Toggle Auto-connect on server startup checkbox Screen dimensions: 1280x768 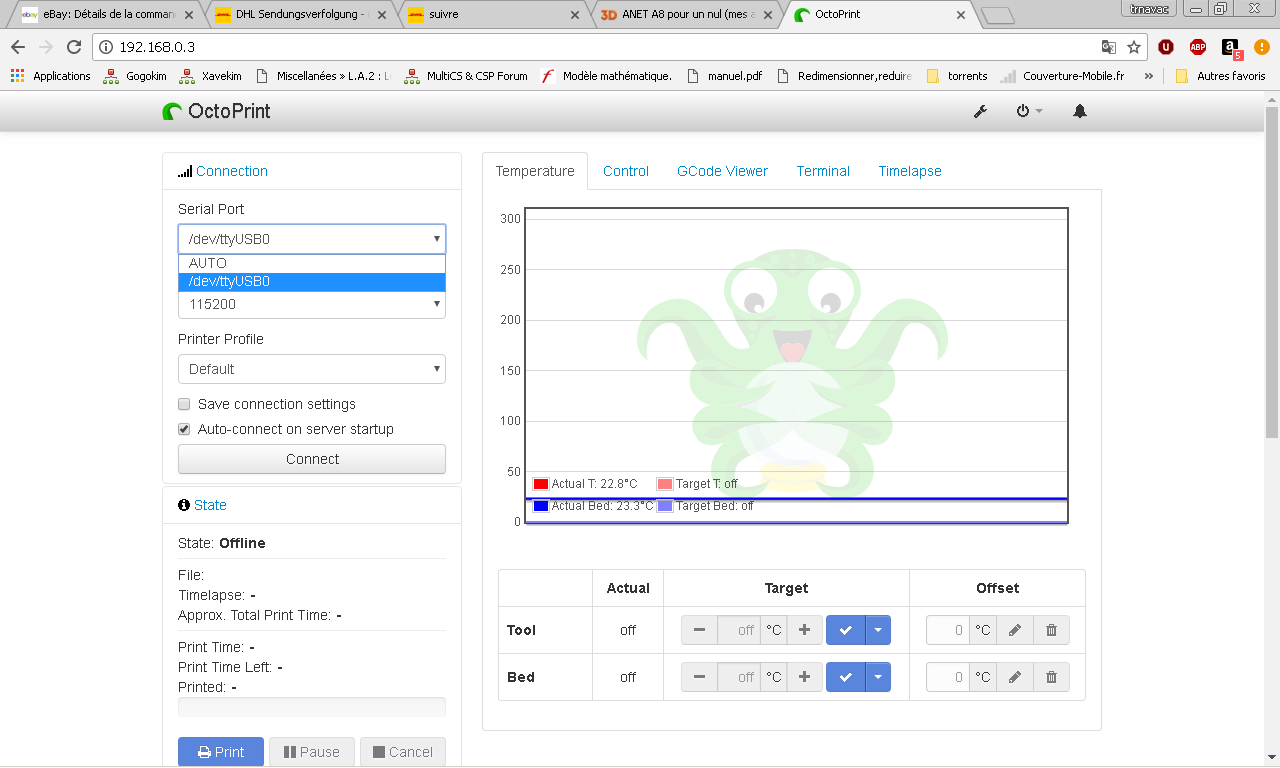pos(184,429)
